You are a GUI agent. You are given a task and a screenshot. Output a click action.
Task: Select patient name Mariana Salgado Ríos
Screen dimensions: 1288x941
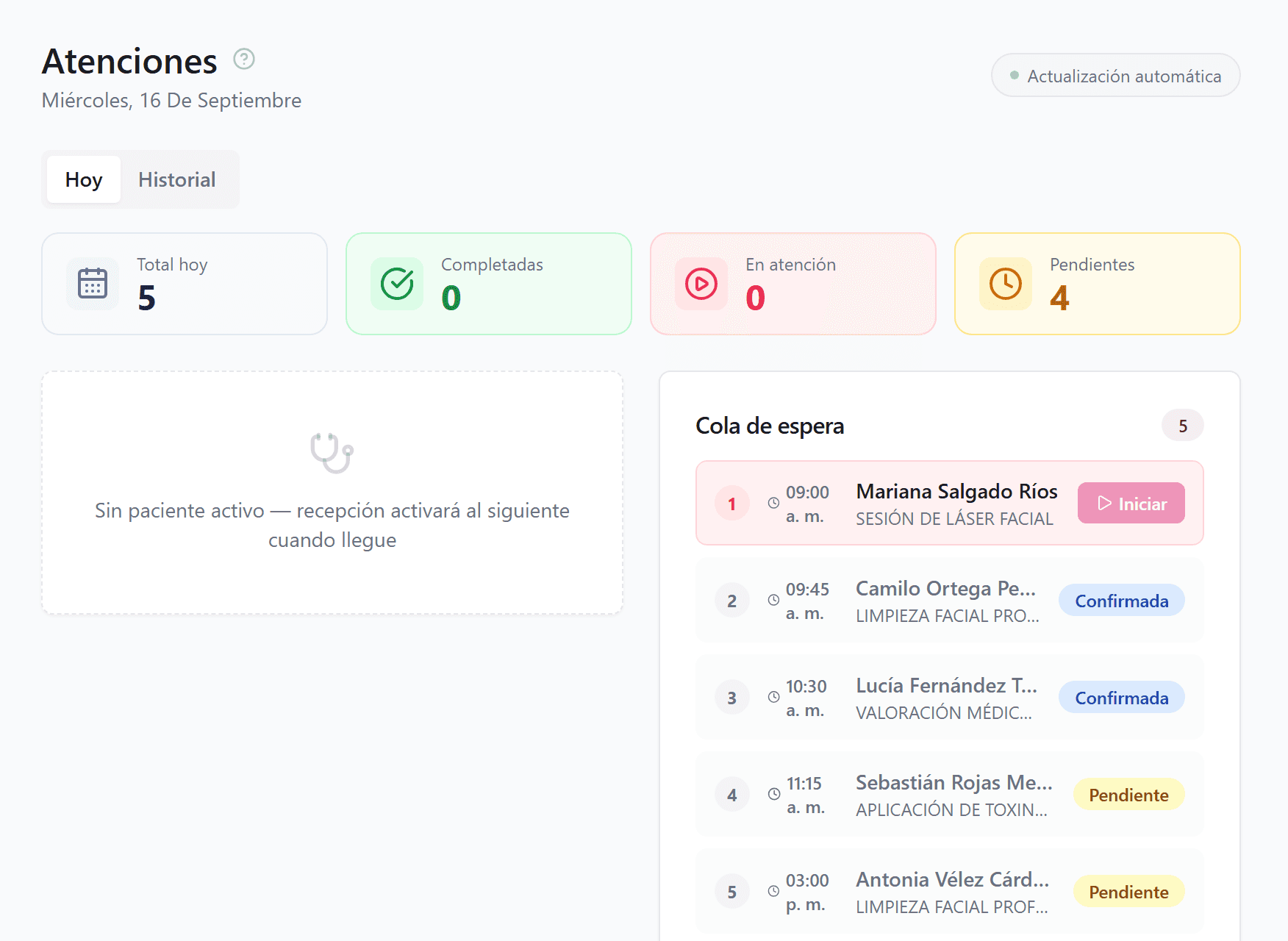click(957, 491)
